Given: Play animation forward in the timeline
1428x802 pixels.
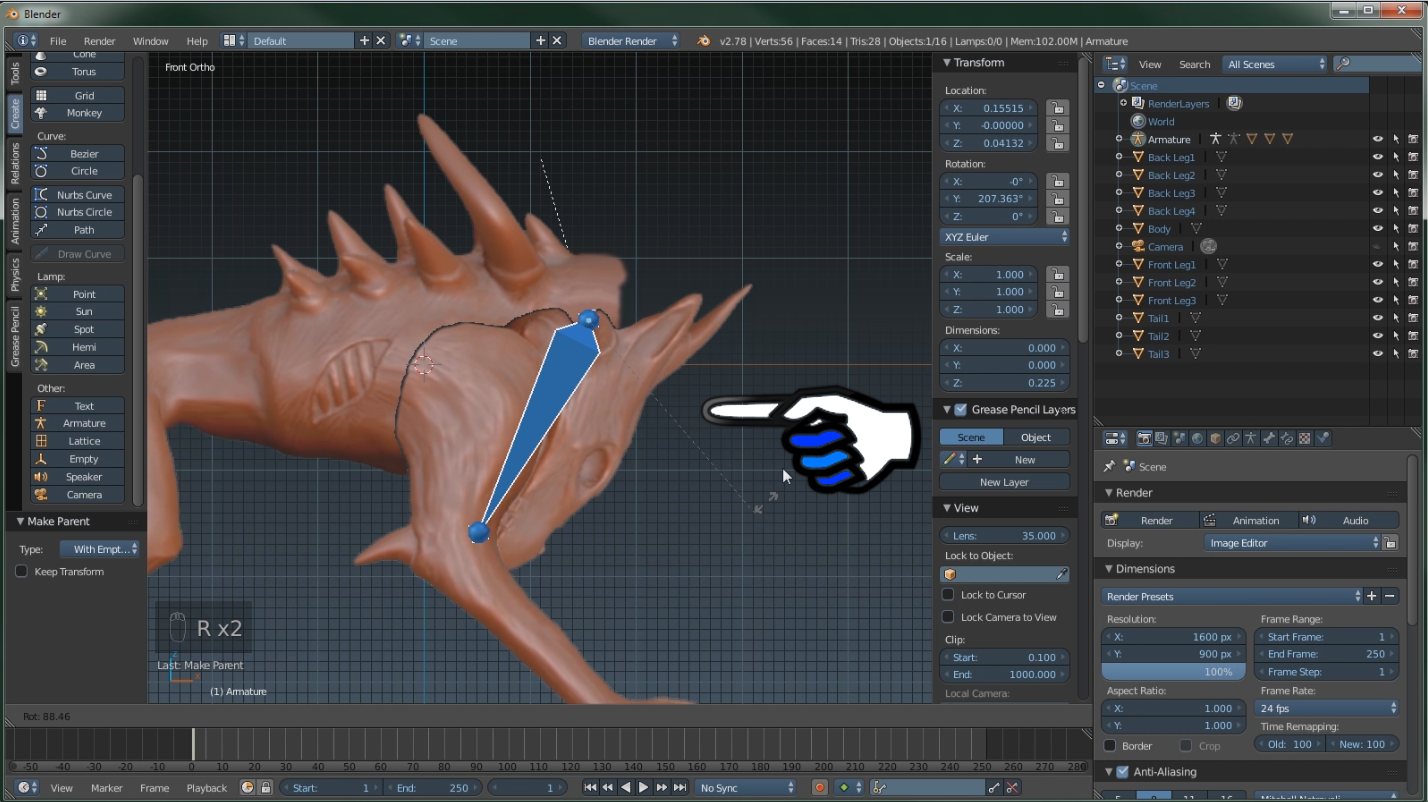Looking at the screenshot, I should [644, 788].
